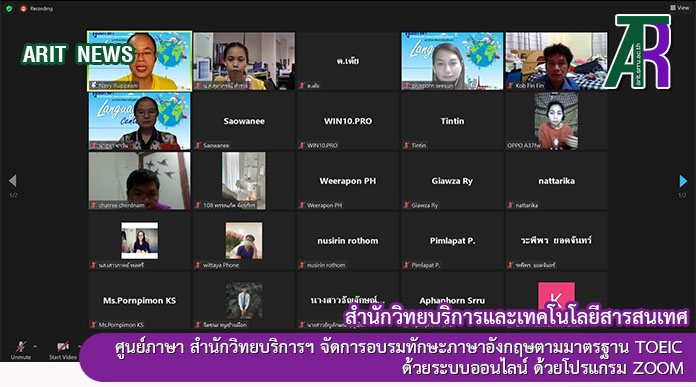
Task: Select chatree cherdnam's video tile
Action: (x=139, y=181)
